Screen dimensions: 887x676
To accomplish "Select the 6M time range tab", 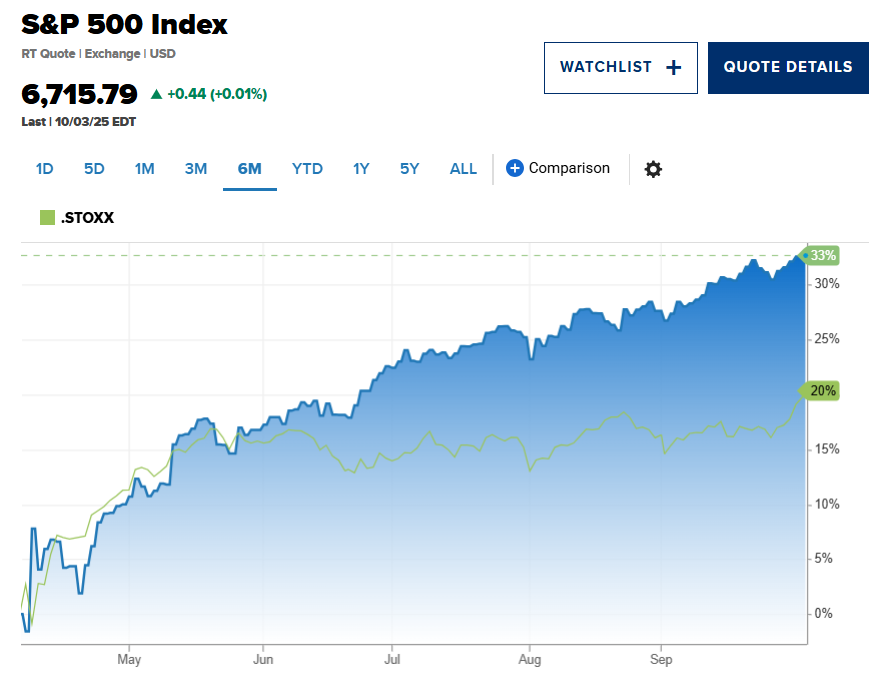I will click(249, 169).
